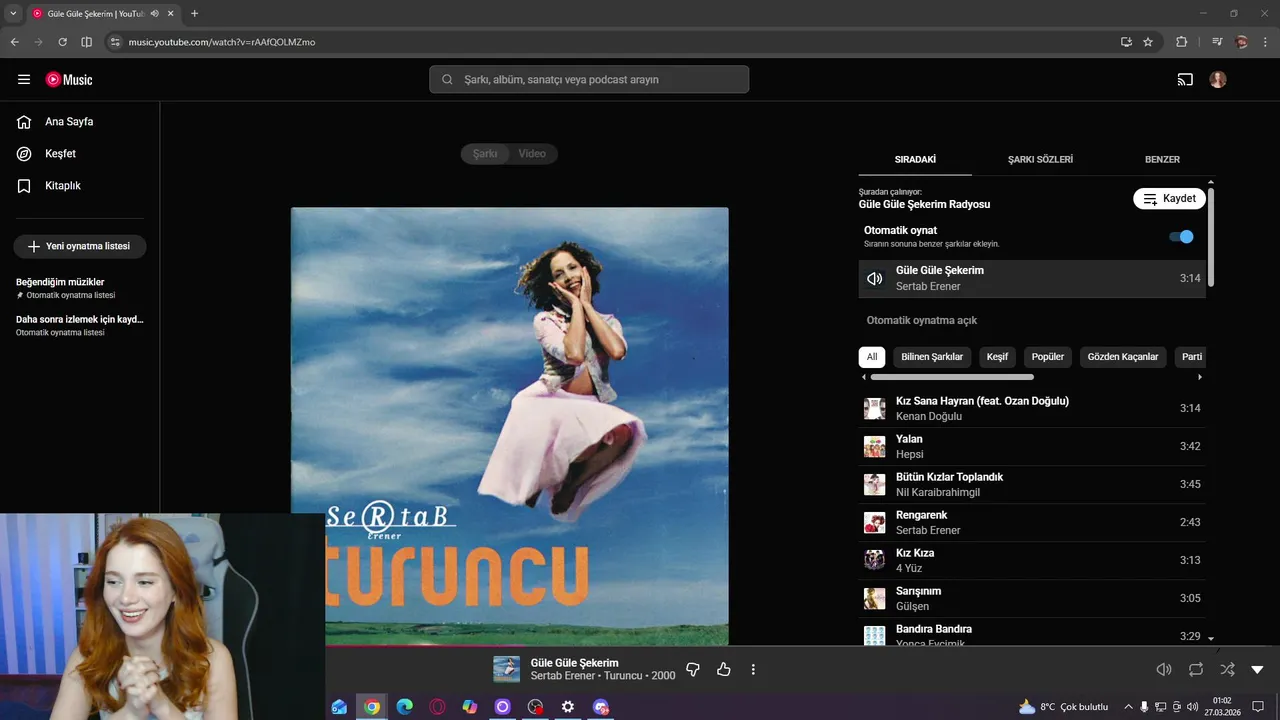Like the current song
The height and width of the screenshot is (720, 1280).
[x=724, y=669]
